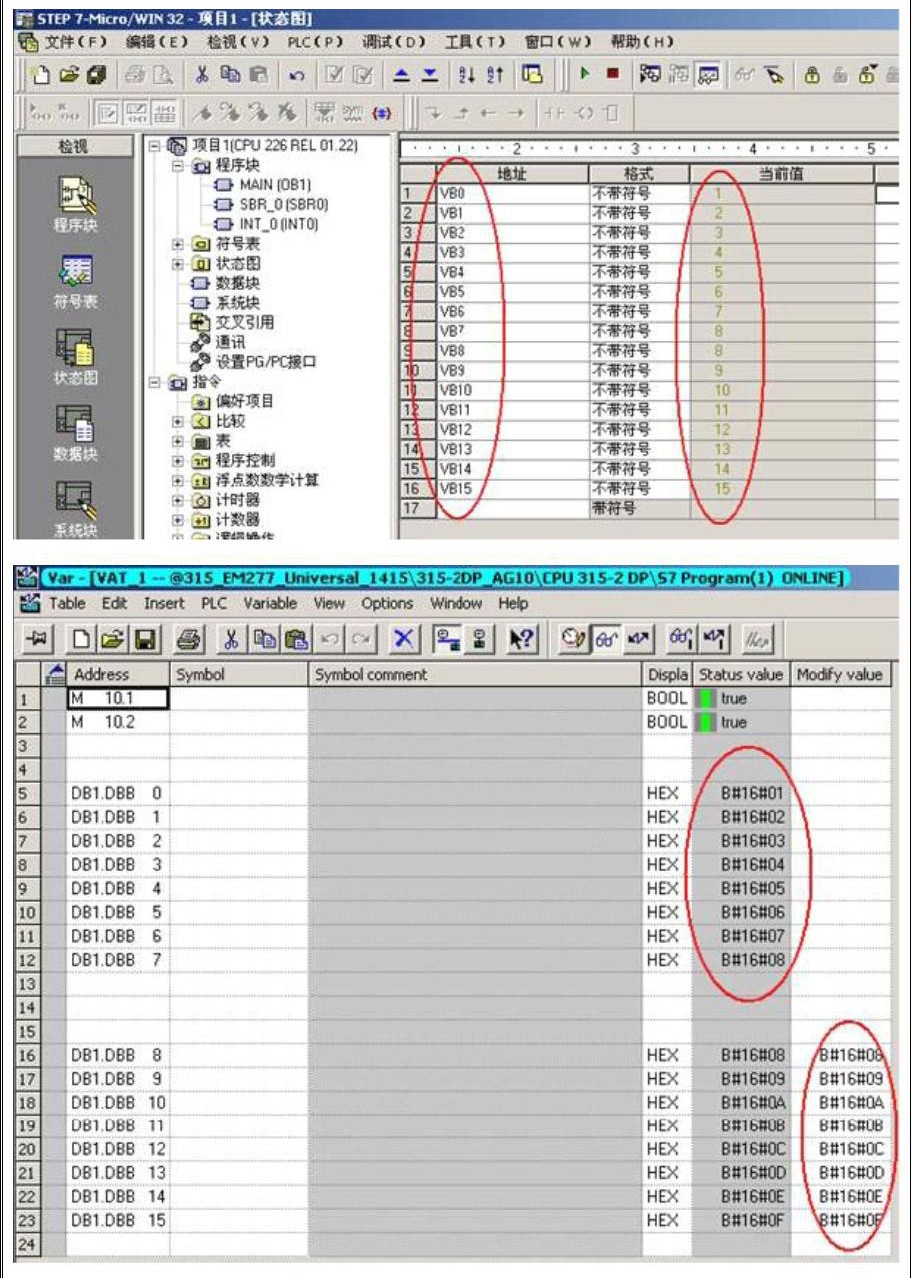Screen dimensions: 912x1278
Task: Open the 调试(D) menu
Action: click(394, 41)
